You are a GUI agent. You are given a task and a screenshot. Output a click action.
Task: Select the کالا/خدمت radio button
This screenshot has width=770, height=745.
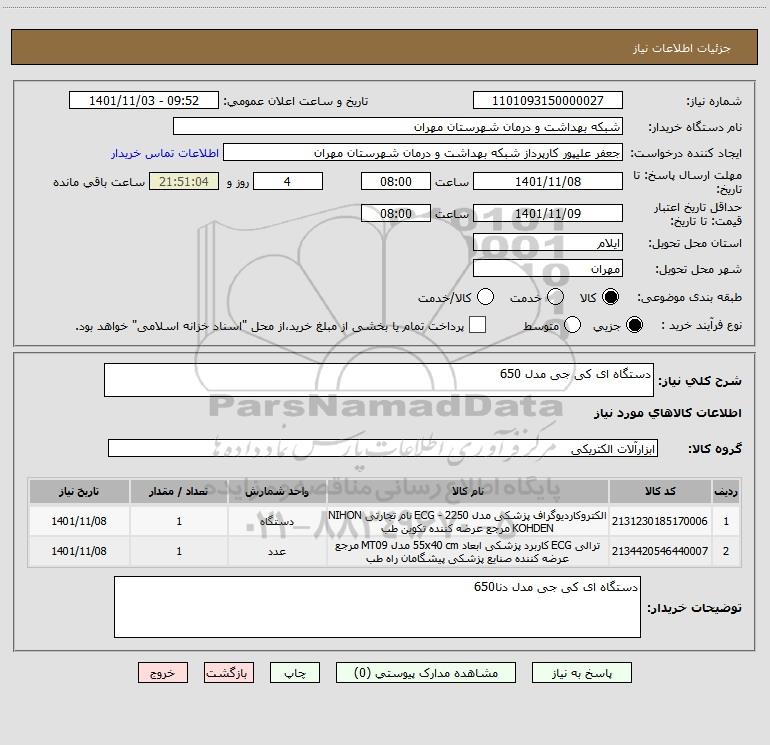(485, 297)
